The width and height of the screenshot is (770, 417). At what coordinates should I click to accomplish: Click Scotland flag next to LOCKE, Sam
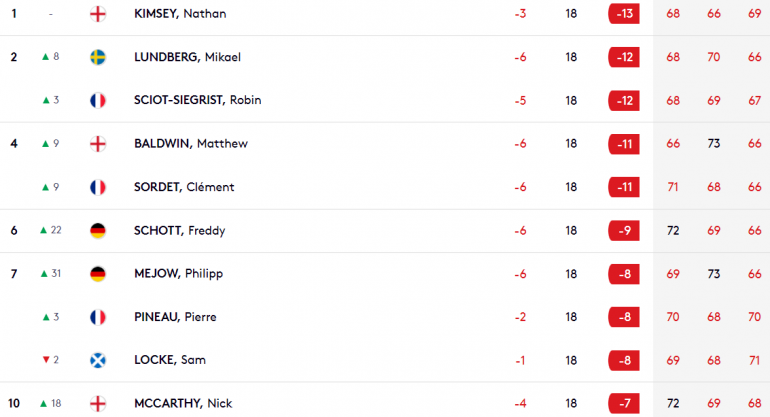(98, 360)
